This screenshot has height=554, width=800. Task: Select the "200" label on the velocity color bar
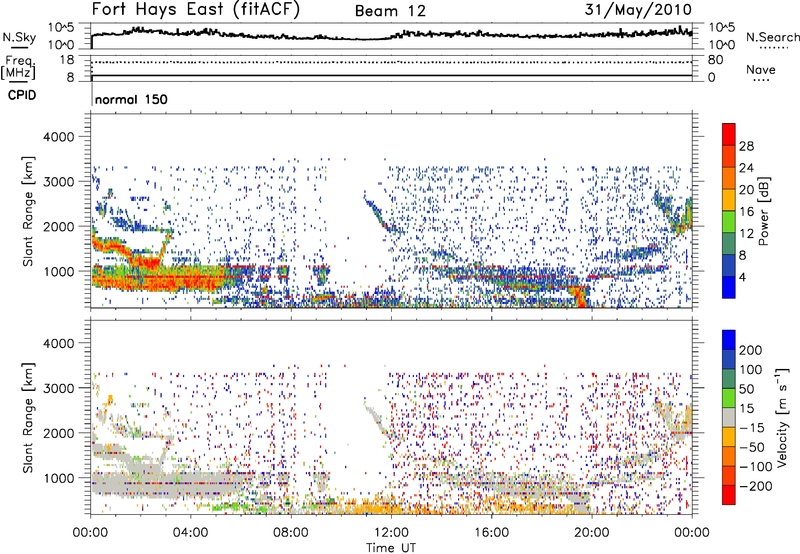click(751, 350)
